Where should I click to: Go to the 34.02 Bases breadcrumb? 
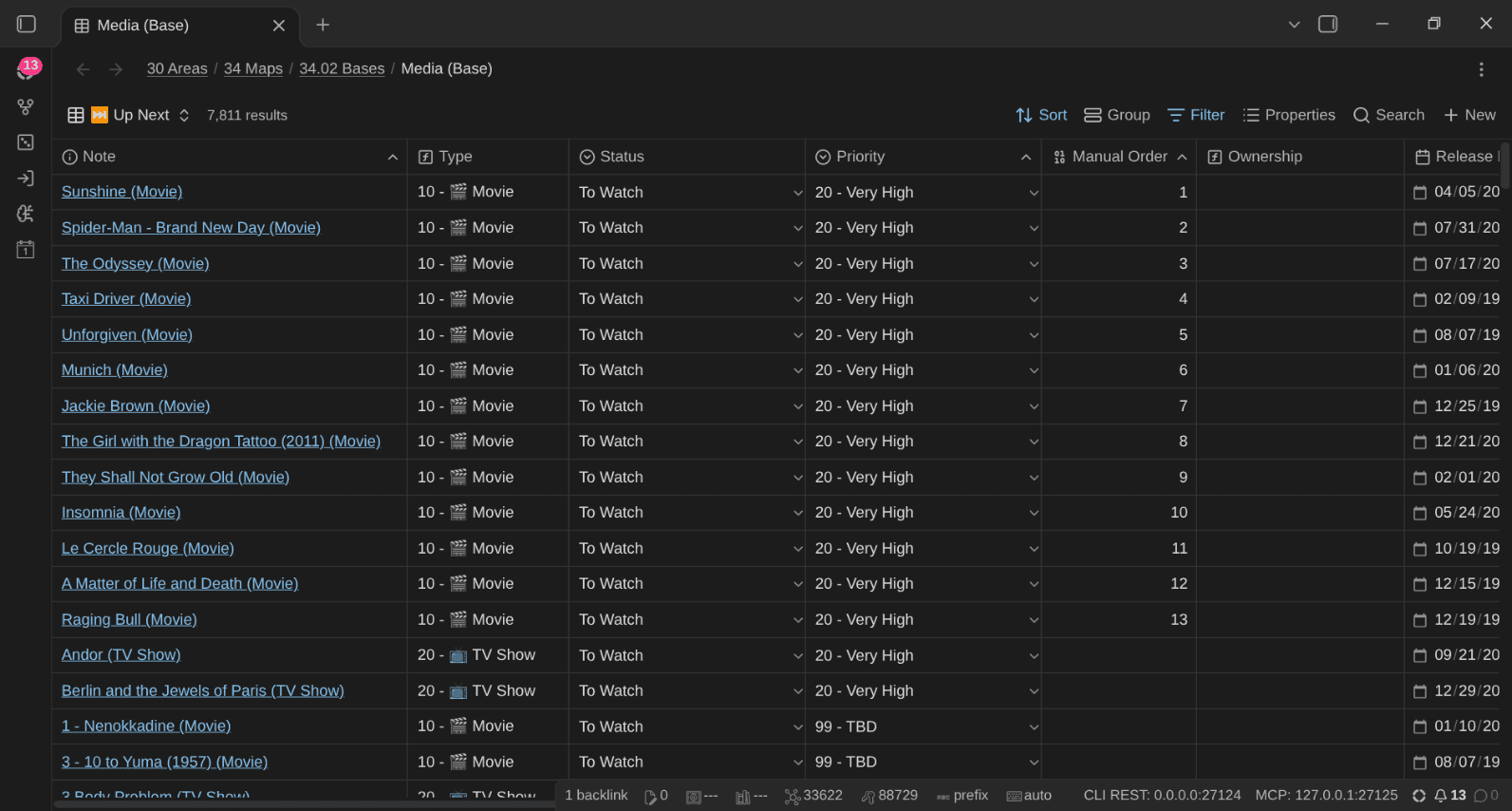pos(342,68)
